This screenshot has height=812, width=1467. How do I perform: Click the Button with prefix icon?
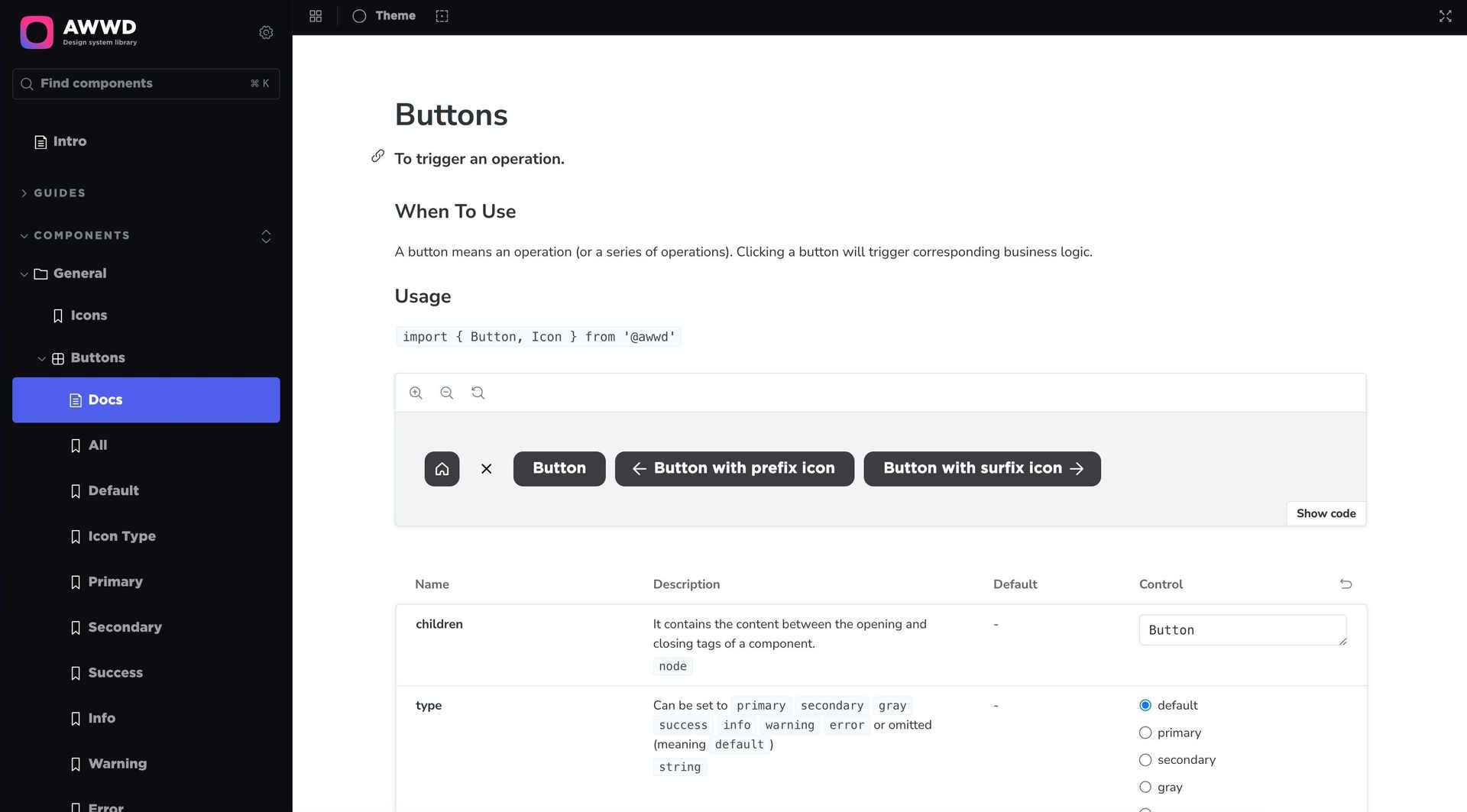(x=734, y=468)
